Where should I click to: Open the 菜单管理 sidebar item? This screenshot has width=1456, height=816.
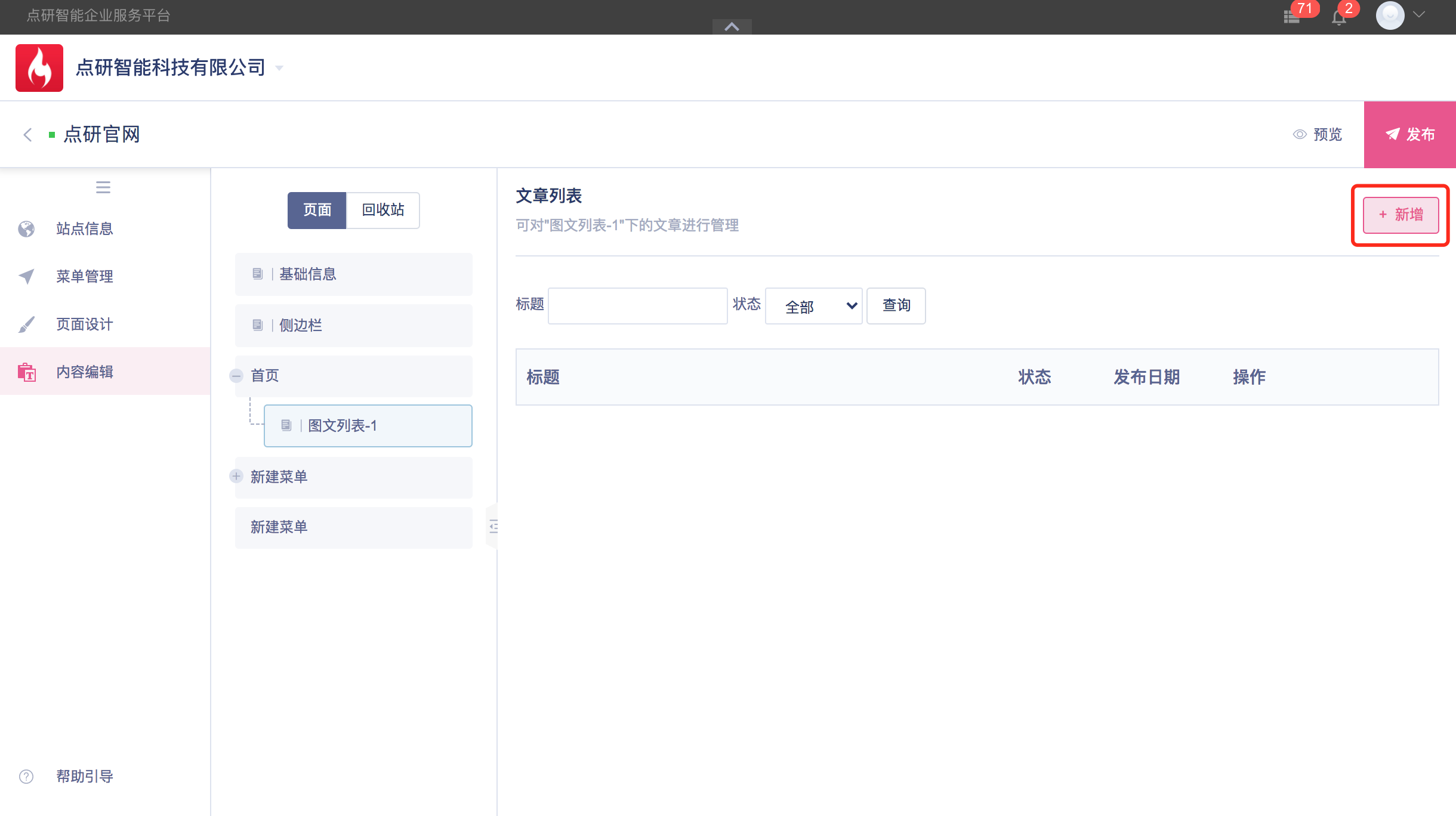click(x=105, y=276)
